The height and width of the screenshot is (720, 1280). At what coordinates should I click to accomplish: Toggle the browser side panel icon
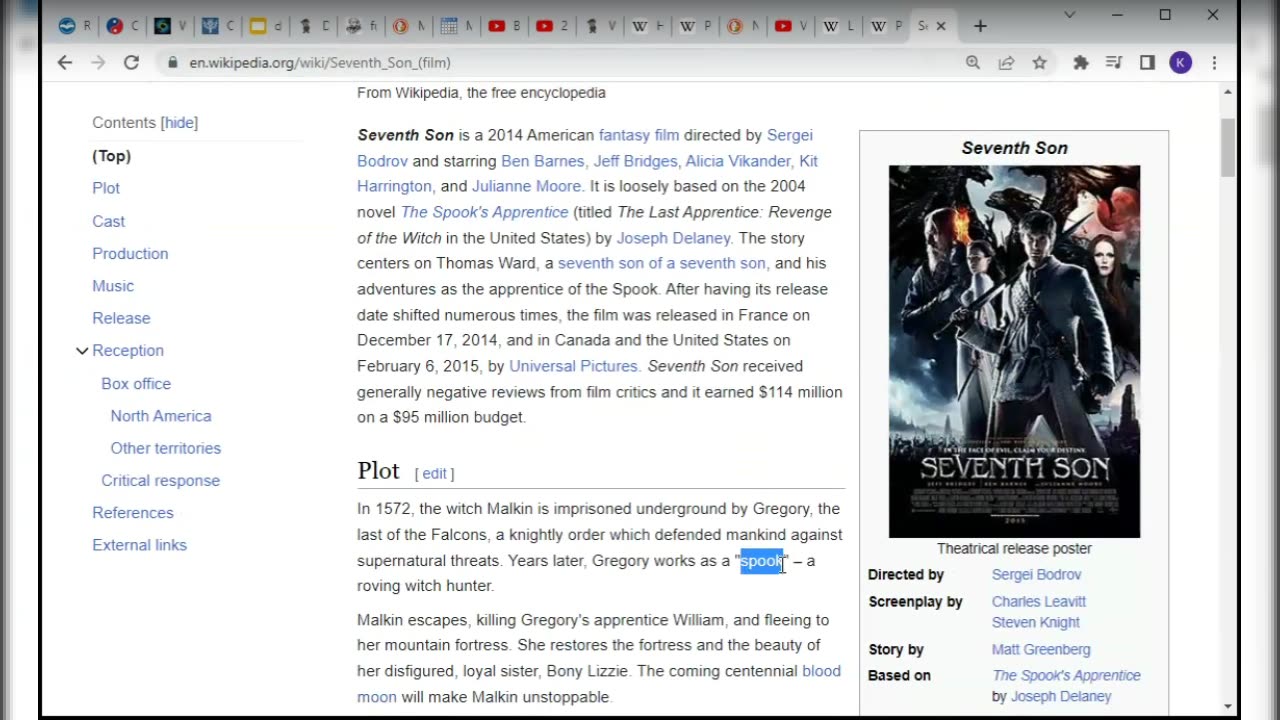(x=1147, y=62)
